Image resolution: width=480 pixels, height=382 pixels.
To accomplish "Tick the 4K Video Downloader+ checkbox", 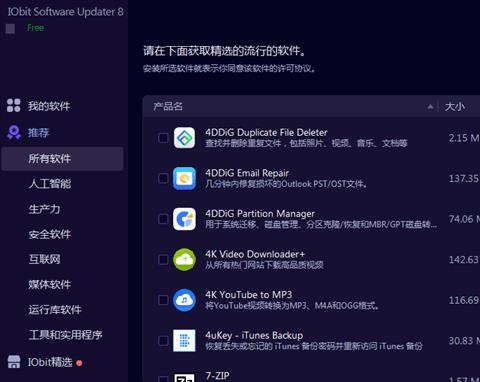I will tap(163, 259).
